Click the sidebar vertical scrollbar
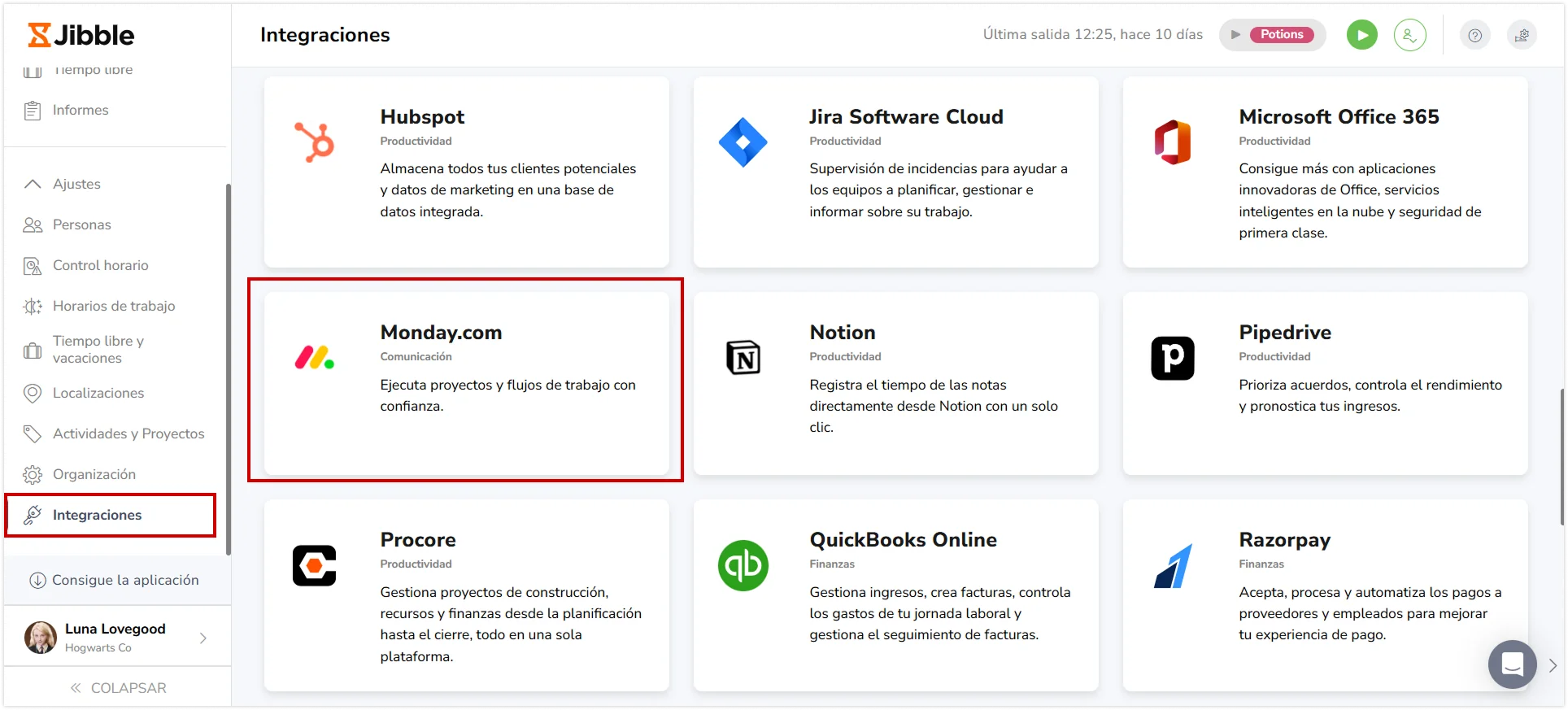The width and height of the screenshot is (1568, 710). [229, 370]
